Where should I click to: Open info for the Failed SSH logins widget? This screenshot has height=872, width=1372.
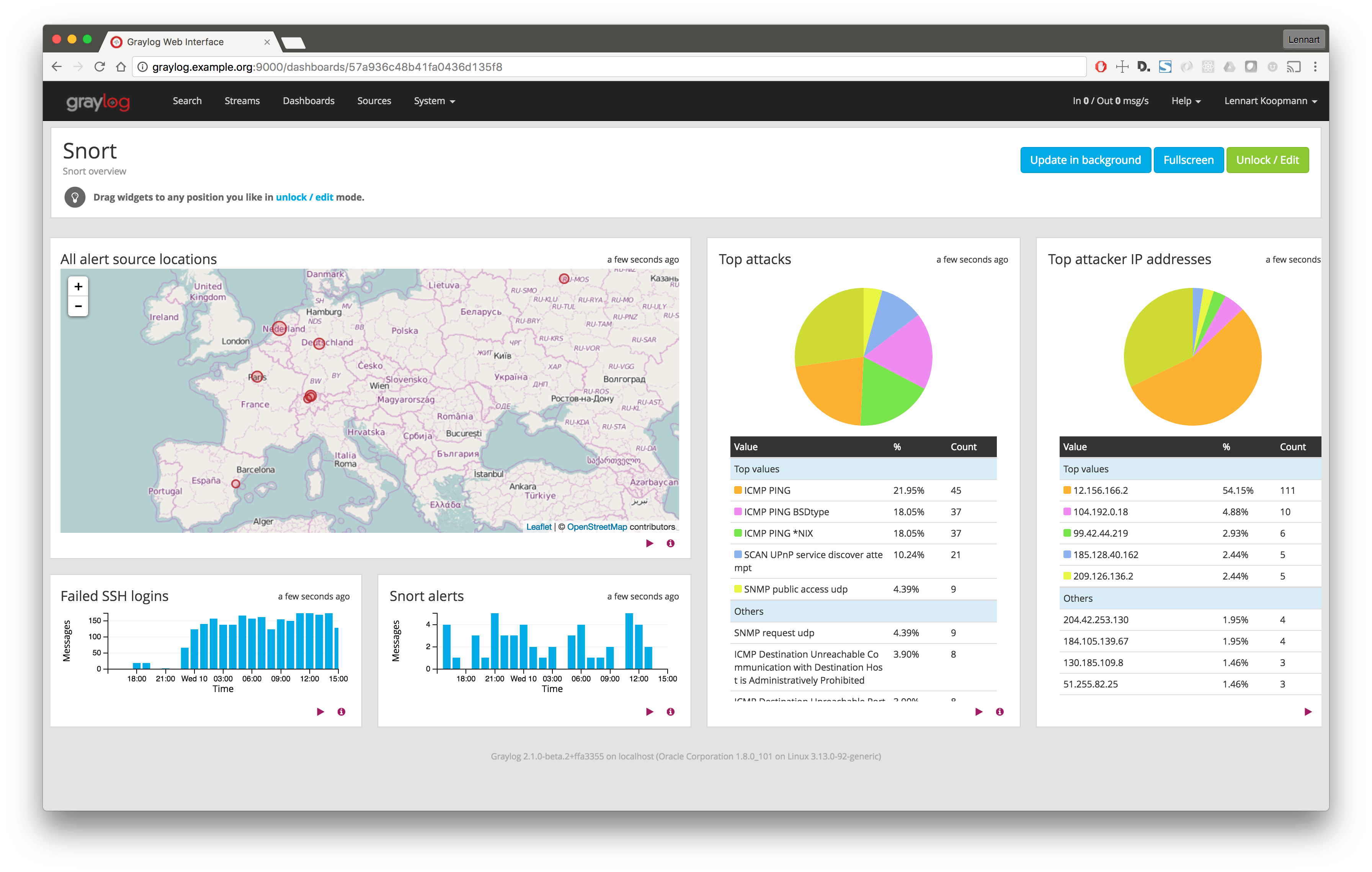[x=341, y=711]
